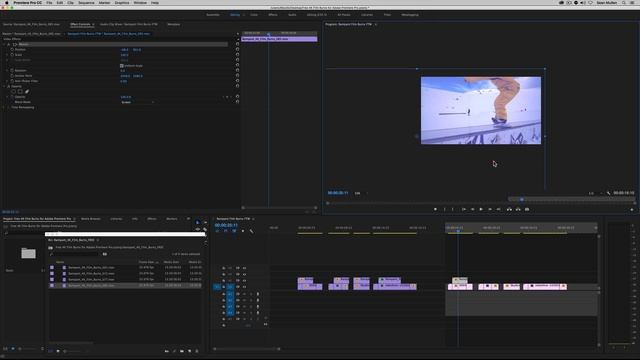The image size is (640, 360).
Task: Click the Lift button
Action: pos(509,209)
